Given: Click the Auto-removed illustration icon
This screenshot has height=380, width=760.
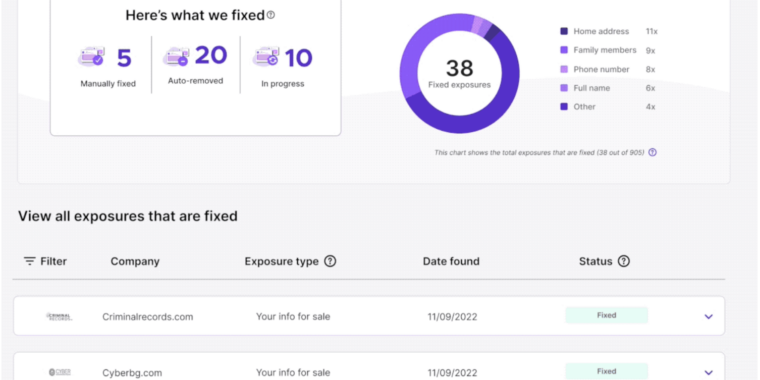Looking at the screenshot, I should click(176, 57).
